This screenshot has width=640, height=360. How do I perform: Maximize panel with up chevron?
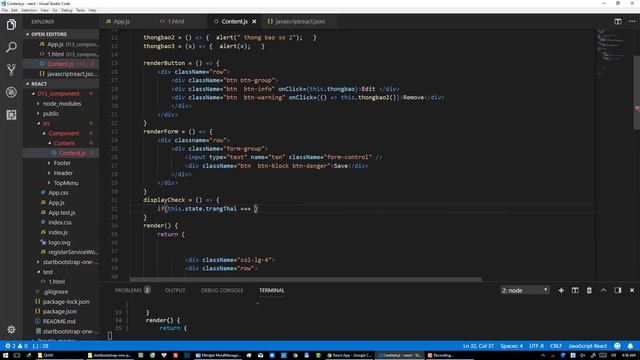pos(603,290)
